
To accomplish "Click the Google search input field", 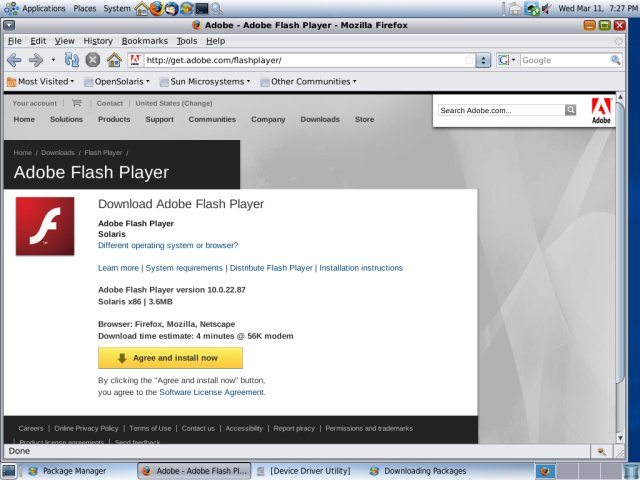I will (x=565, y=60).
